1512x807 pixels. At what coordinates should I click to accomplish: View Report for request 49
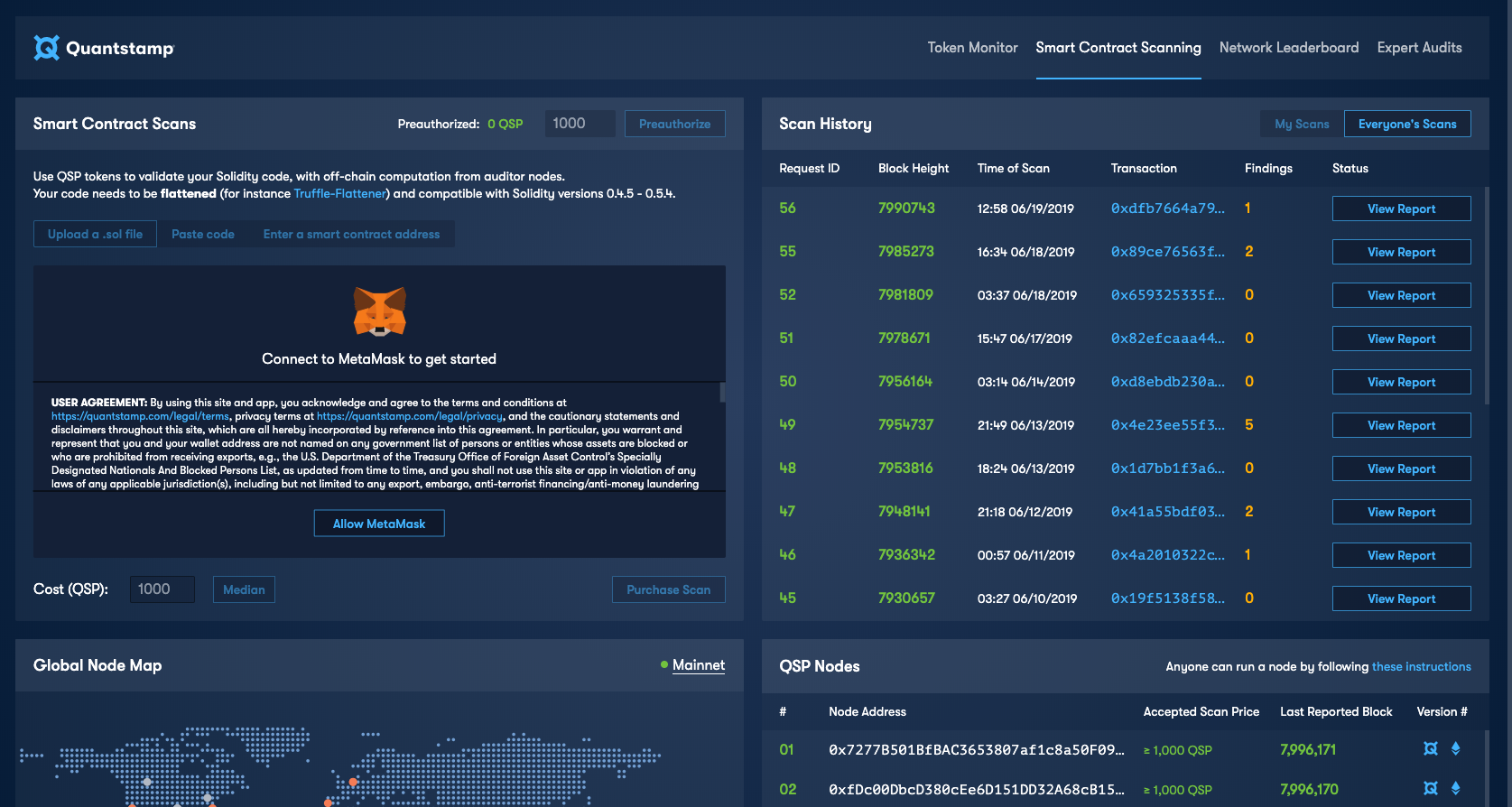click(1402, 425)
